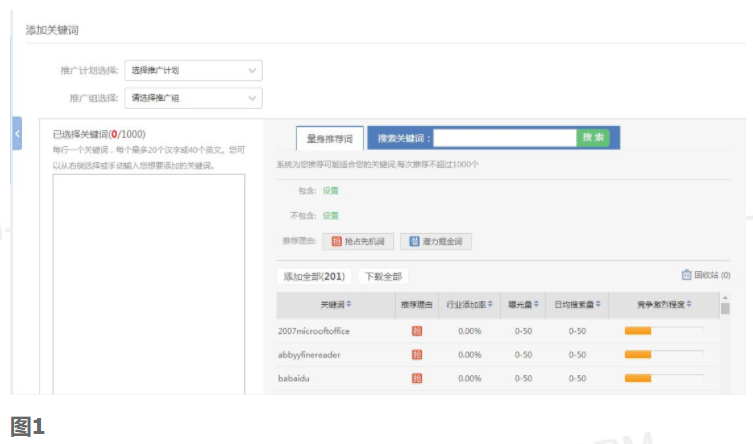753x444 pixels.
Task: Click the table scrollbar up arrow
Action: [x=725, y=298]
